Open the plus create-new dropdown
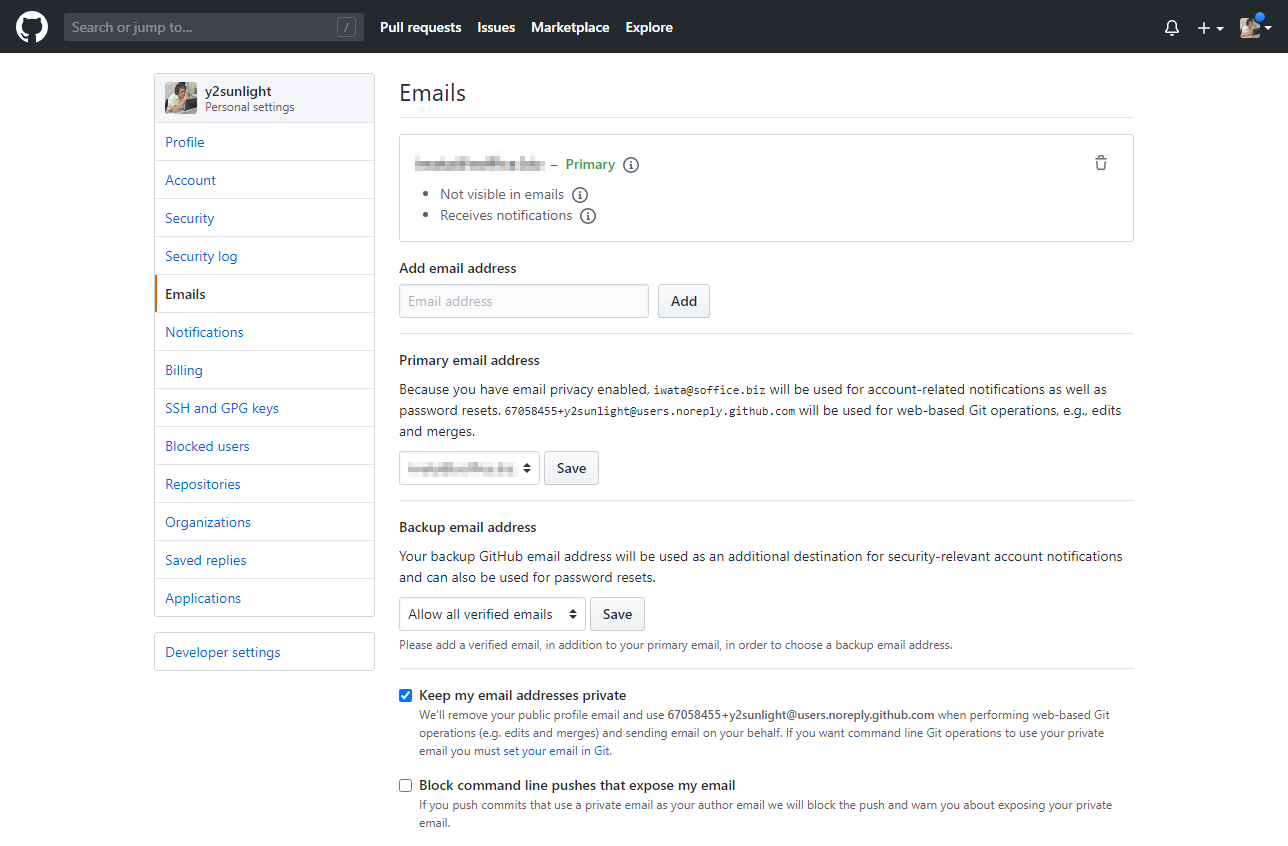Viewport: 1288px width, 846px height. [1210, 28]
